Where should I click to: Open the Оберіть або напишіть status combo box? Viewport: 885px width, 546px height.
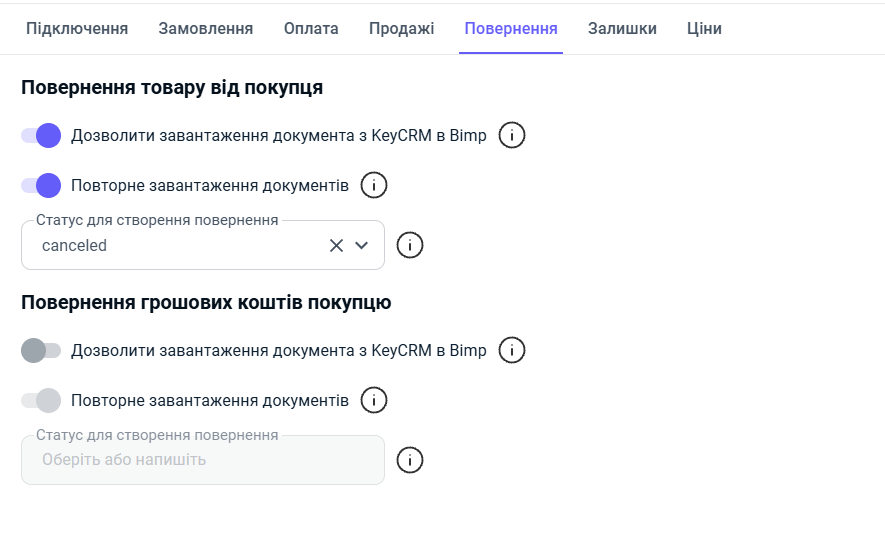coord(203,460)
